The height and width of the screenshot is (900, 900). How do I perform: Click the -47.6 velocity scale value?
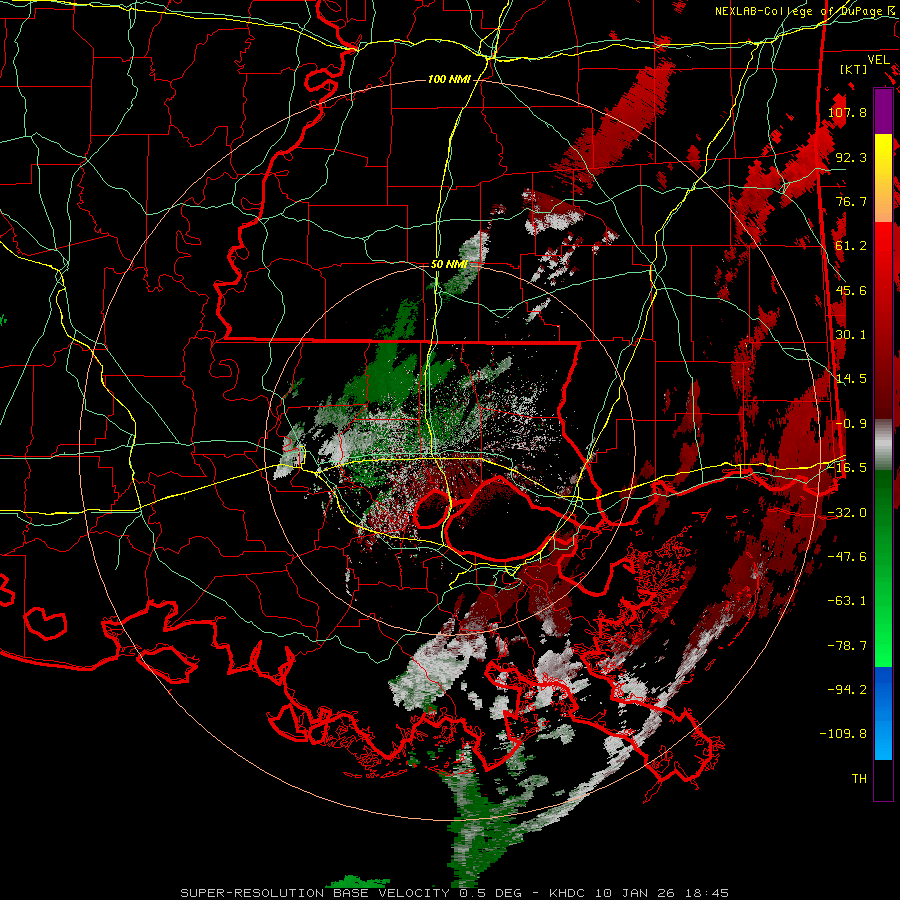(x=847, y=557)
